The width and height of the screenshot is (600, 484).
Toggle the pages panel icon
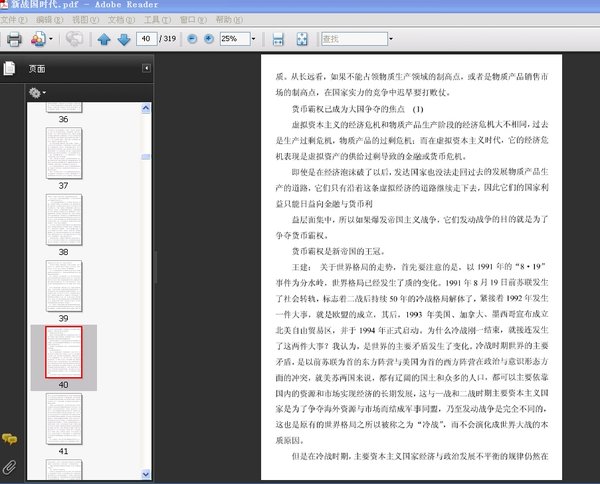(9, 68)
